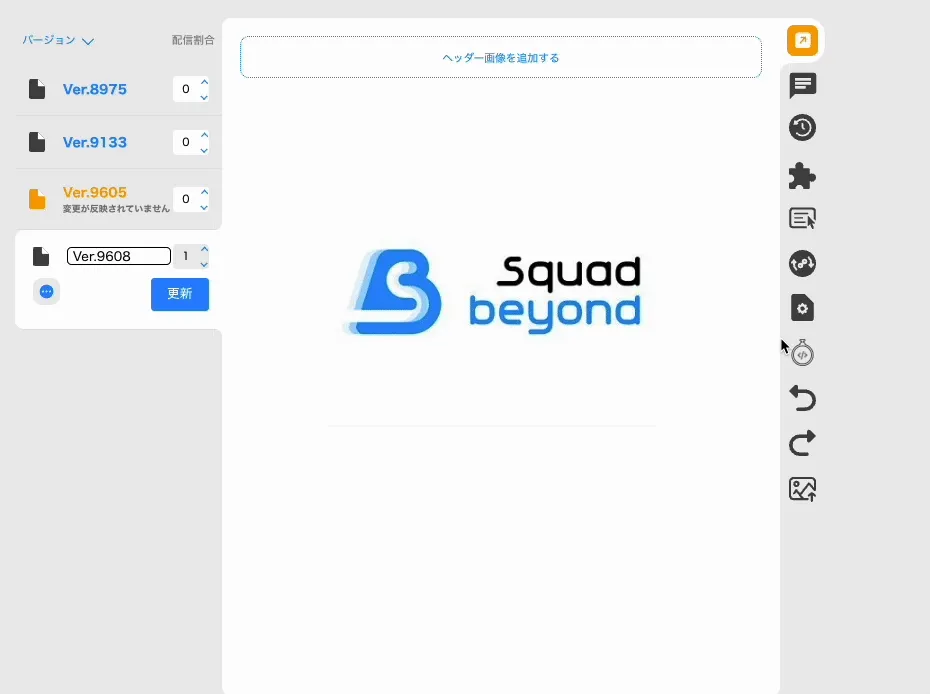The height and width of the screenshot is (694, 930).
Task: Select the Ver.9133 version link
Action: [x=95, y=142]
